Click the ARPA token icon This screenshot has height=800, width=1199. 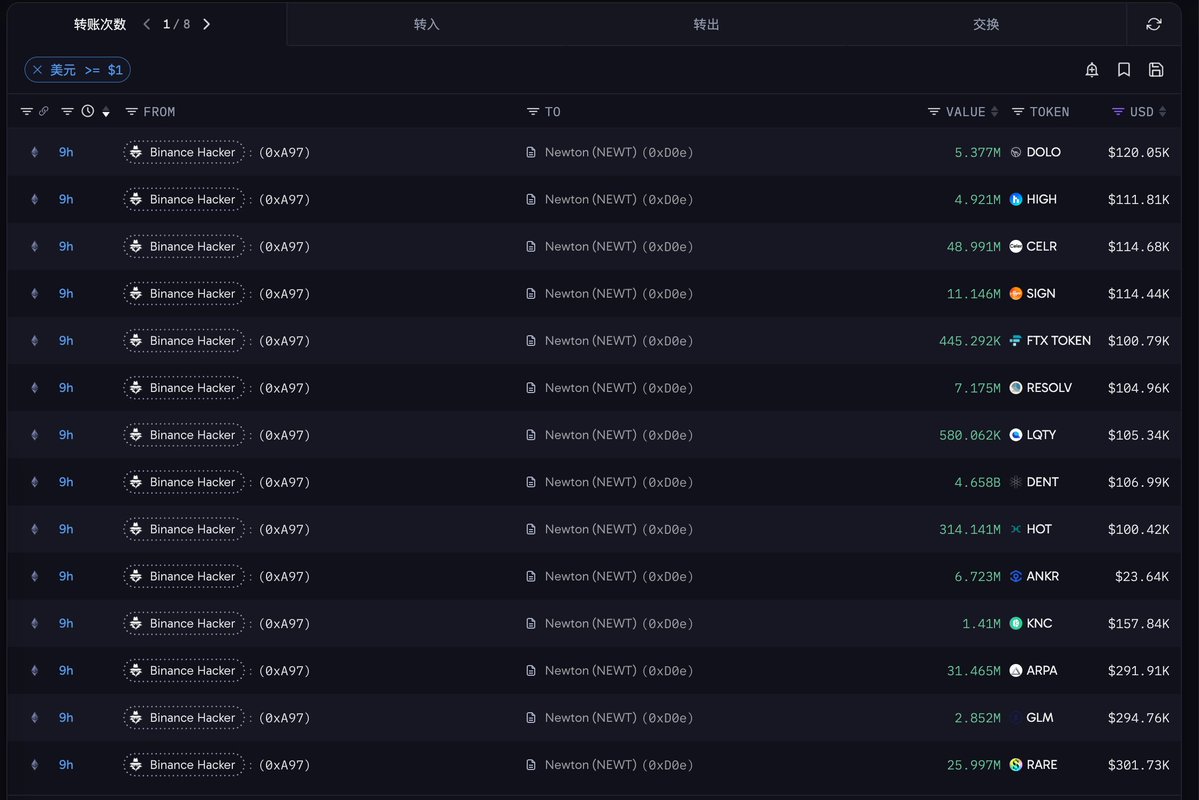[x=1015, y=671]
